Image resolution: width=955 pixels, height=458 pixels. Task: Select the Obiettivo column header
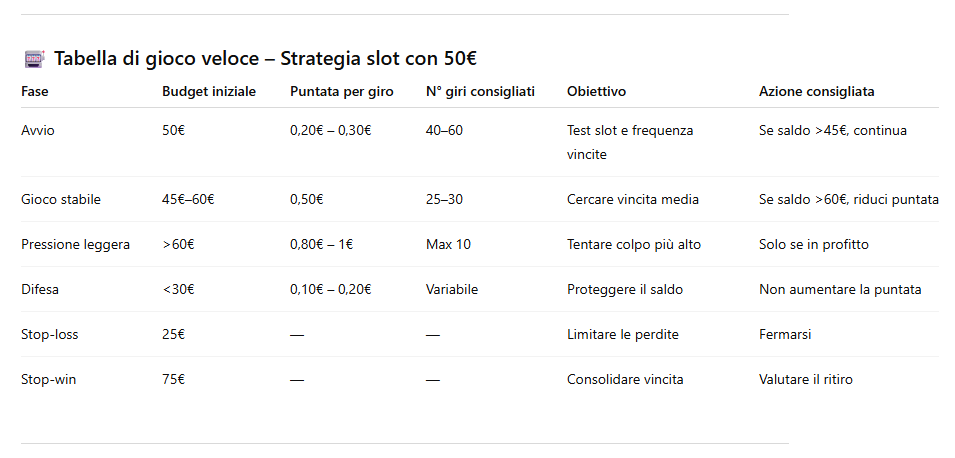coord(596,92)
